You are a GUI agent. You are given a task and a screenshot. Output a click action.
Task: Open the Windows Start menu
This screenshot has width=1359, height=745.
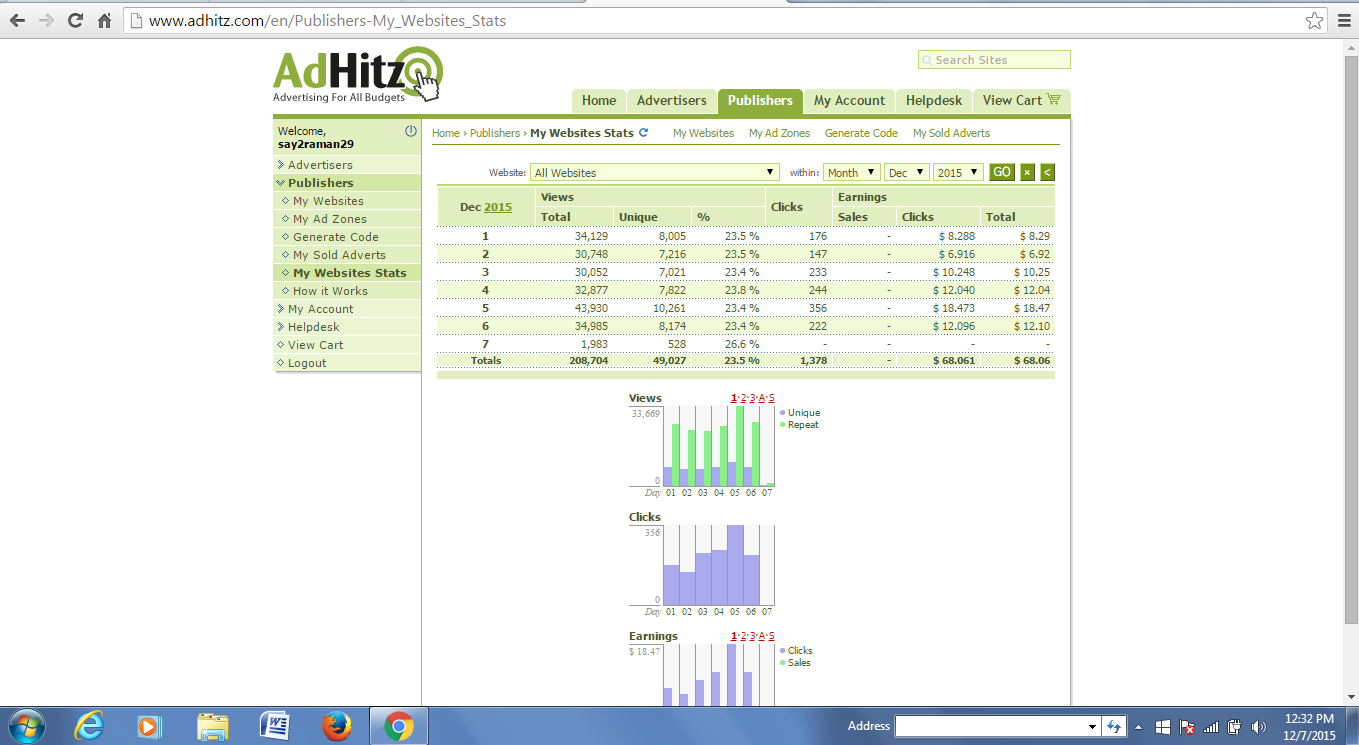(25, 726)
